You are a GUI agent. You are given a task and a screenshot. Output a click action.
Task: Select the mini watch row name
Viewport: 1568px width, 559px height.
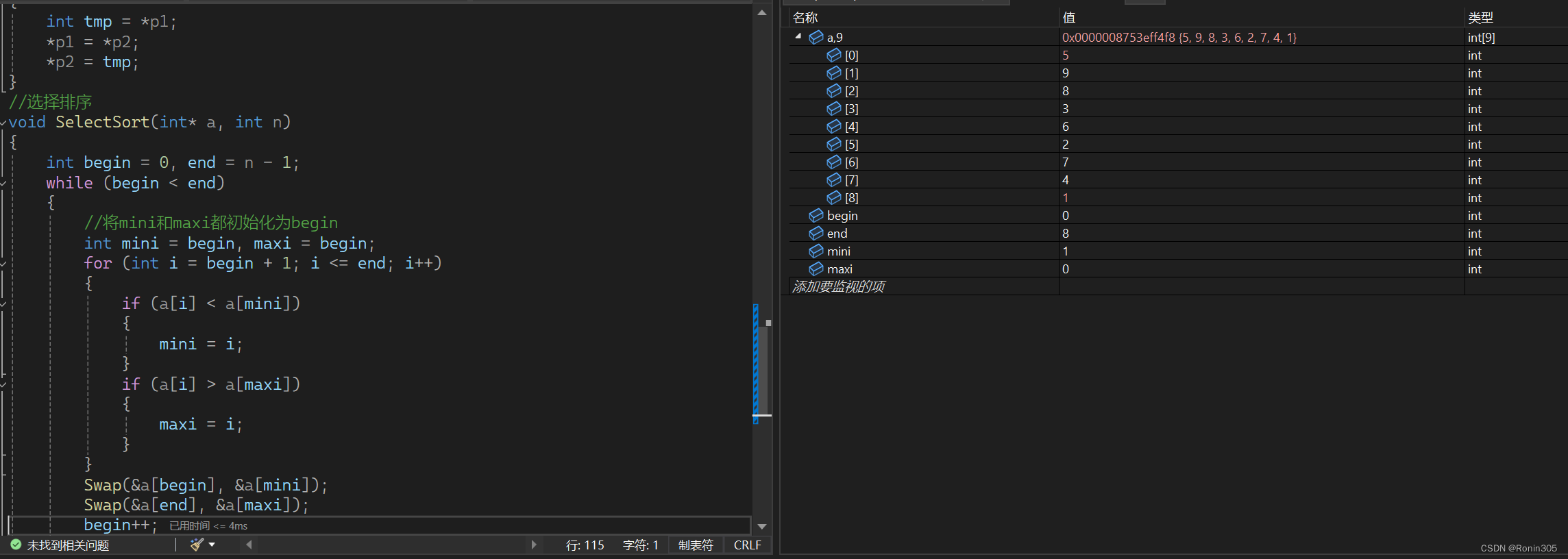point(838,251)
